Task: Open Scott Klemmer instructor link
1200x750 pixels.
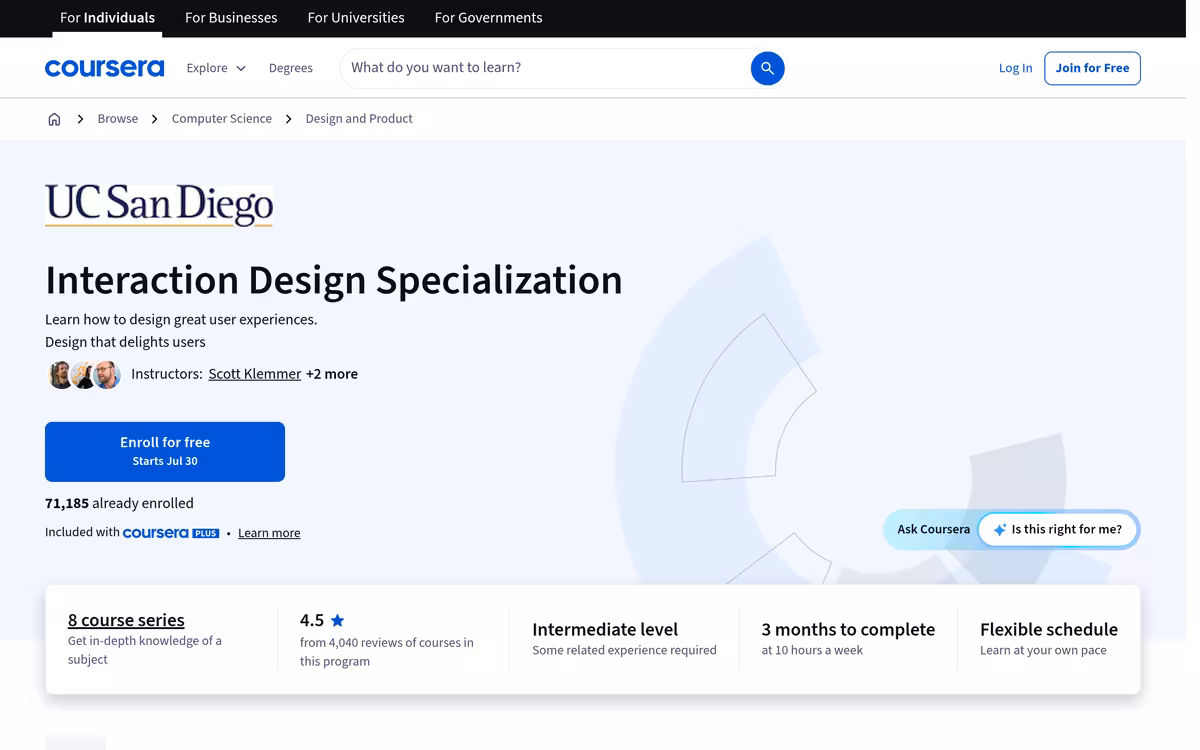Action: coord(255,374)
